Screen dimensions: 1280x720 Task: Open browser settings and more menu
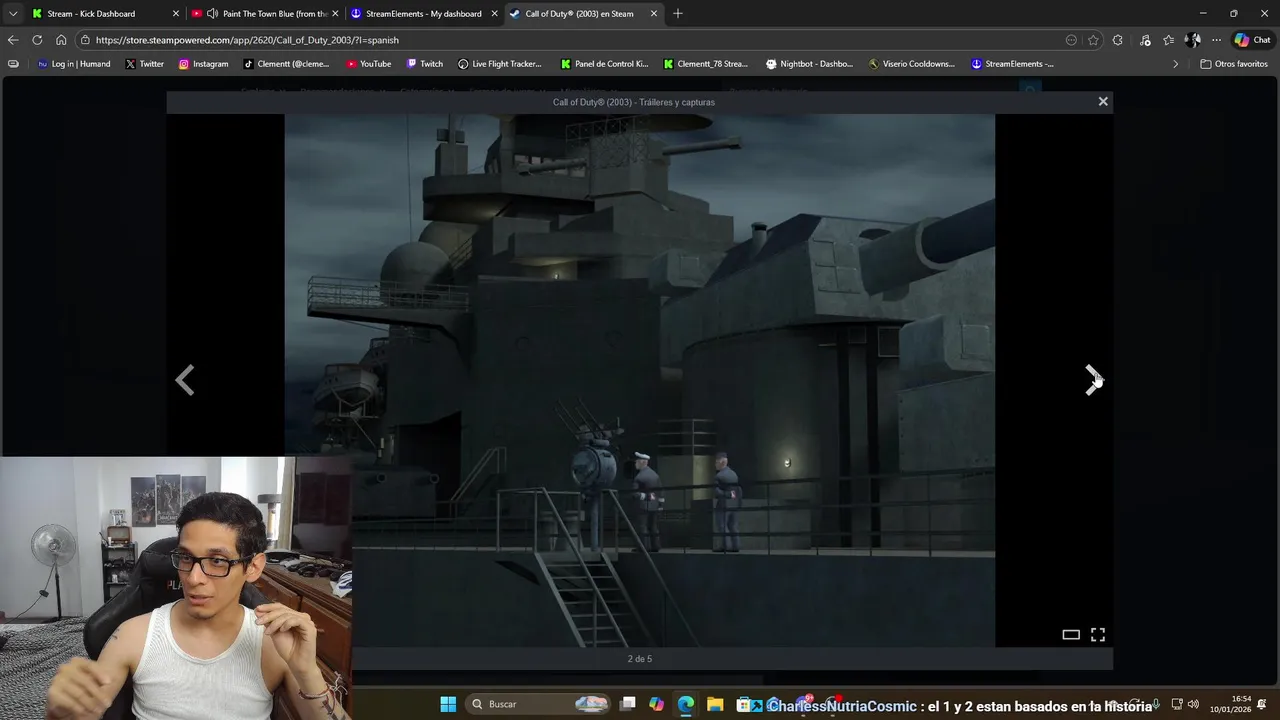(x=1216, y=40)
